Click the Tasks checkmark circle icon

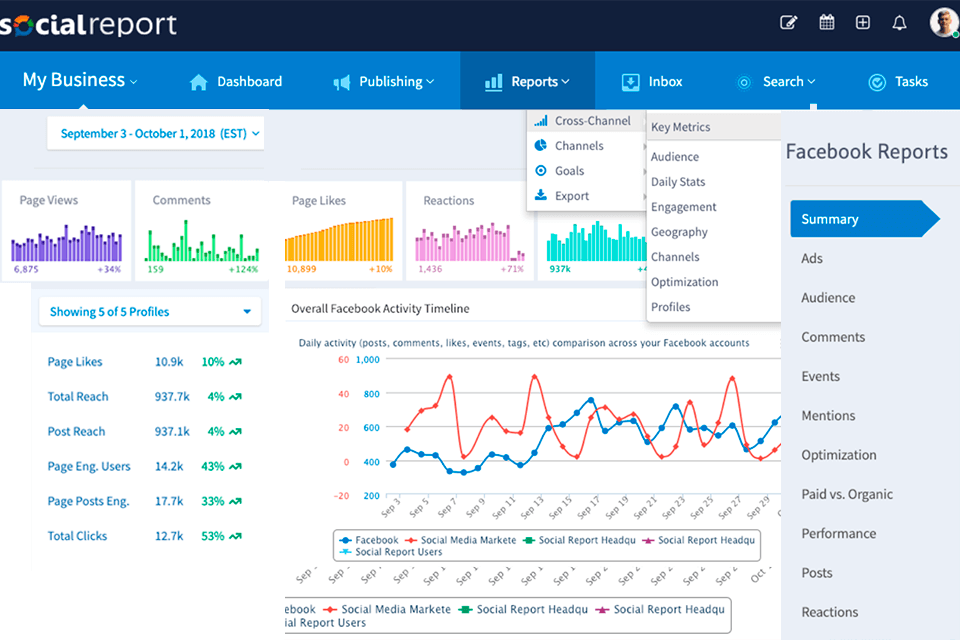coord(877,82)
